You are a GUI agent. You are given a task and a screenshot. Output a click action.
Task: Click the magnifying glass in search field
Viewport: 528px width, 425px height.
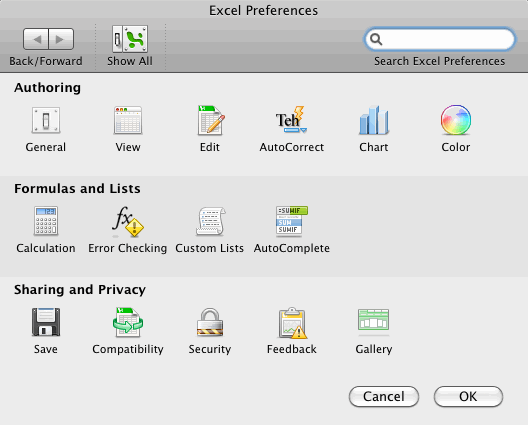376,39
